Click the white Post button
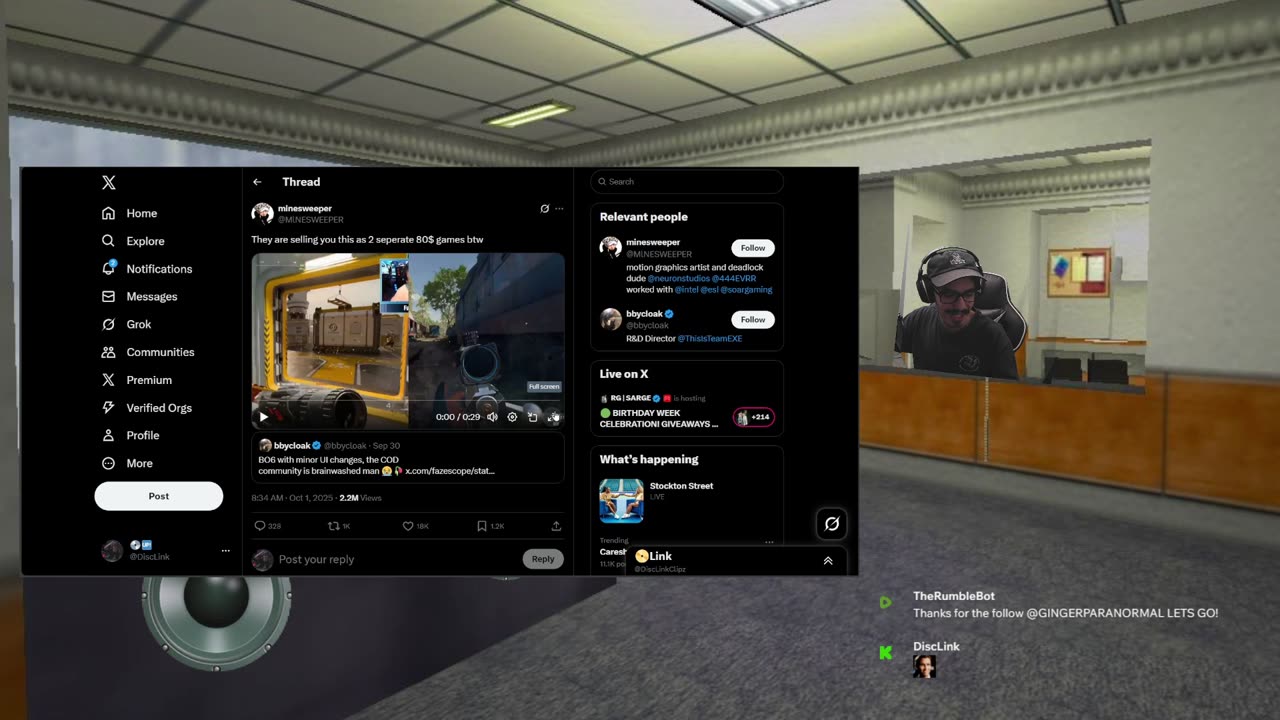 [159, 496]
